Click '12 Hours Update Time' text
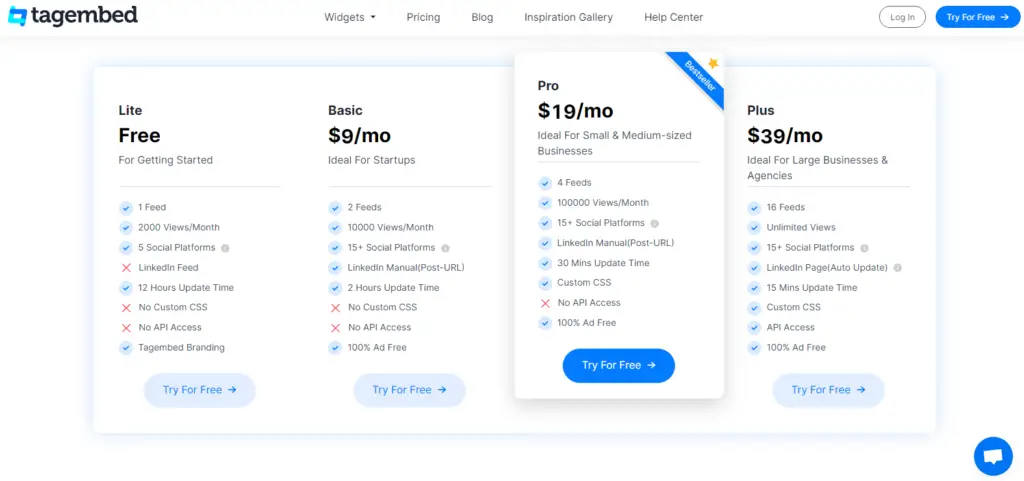The height and width of the screenshot is (481, 1024). click(x=185, y=288)
